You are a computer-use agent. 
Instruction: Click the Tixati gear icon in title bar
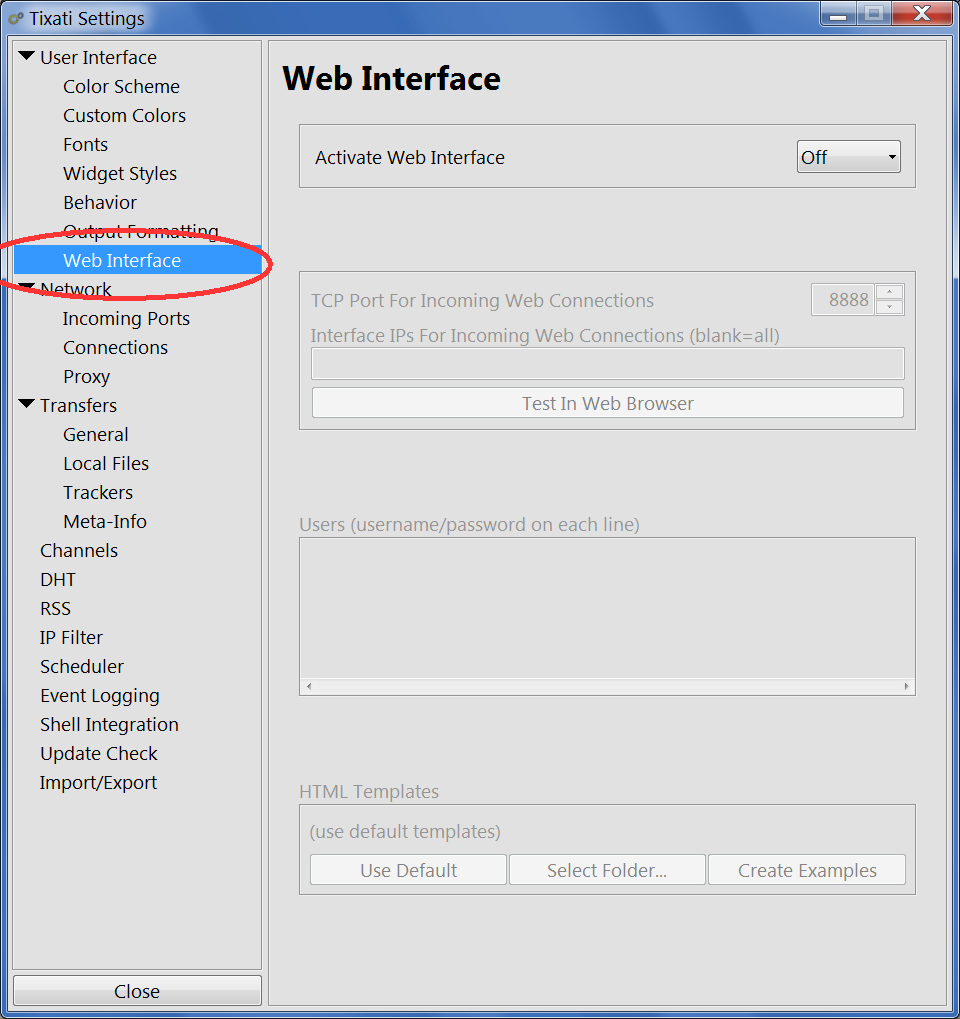(x=16, y=18)
